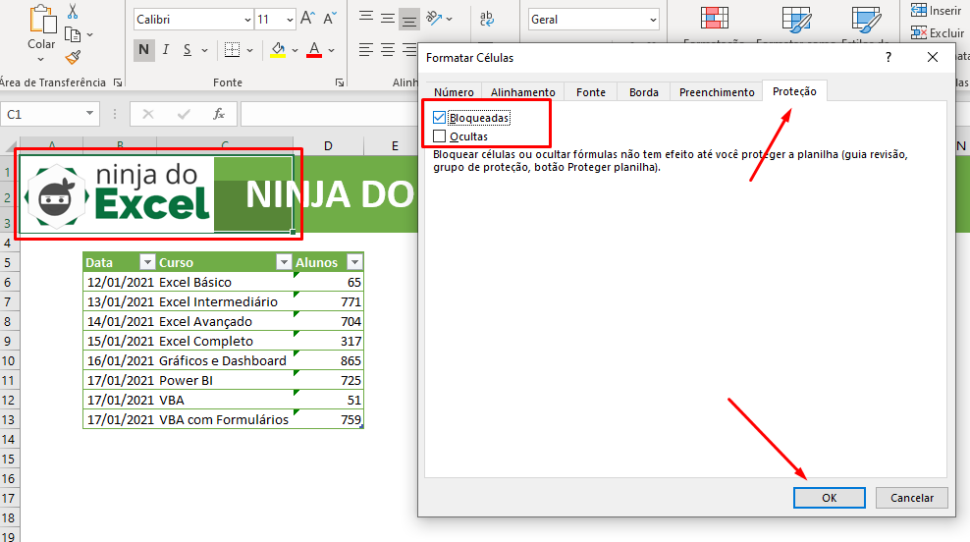The height and width of the screenshot is (542, 970).
Task: Click the Cancelar button
Action: [911, 498]
